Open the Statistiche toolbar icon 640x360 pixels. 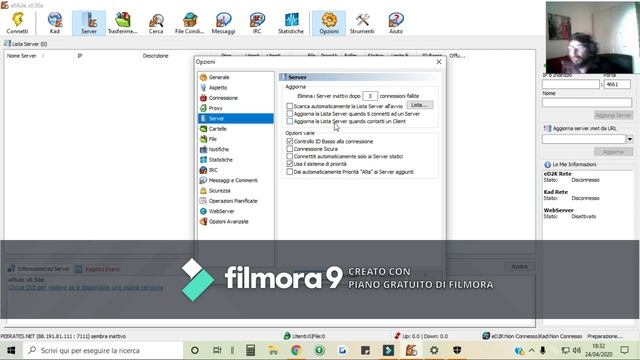(x=291, y=23)
